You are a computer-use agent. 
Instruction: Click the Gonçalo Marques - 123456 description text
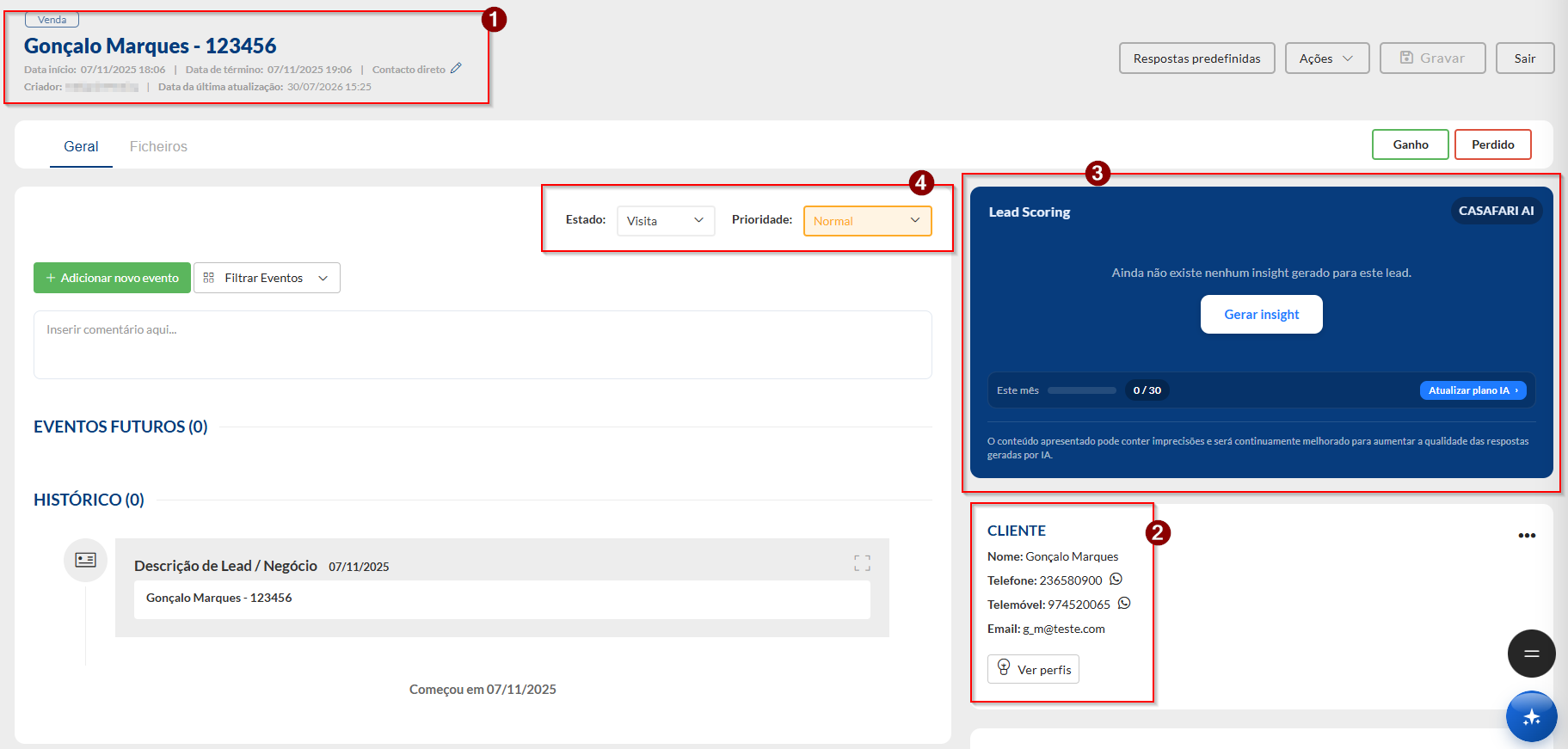coord(218,598)
